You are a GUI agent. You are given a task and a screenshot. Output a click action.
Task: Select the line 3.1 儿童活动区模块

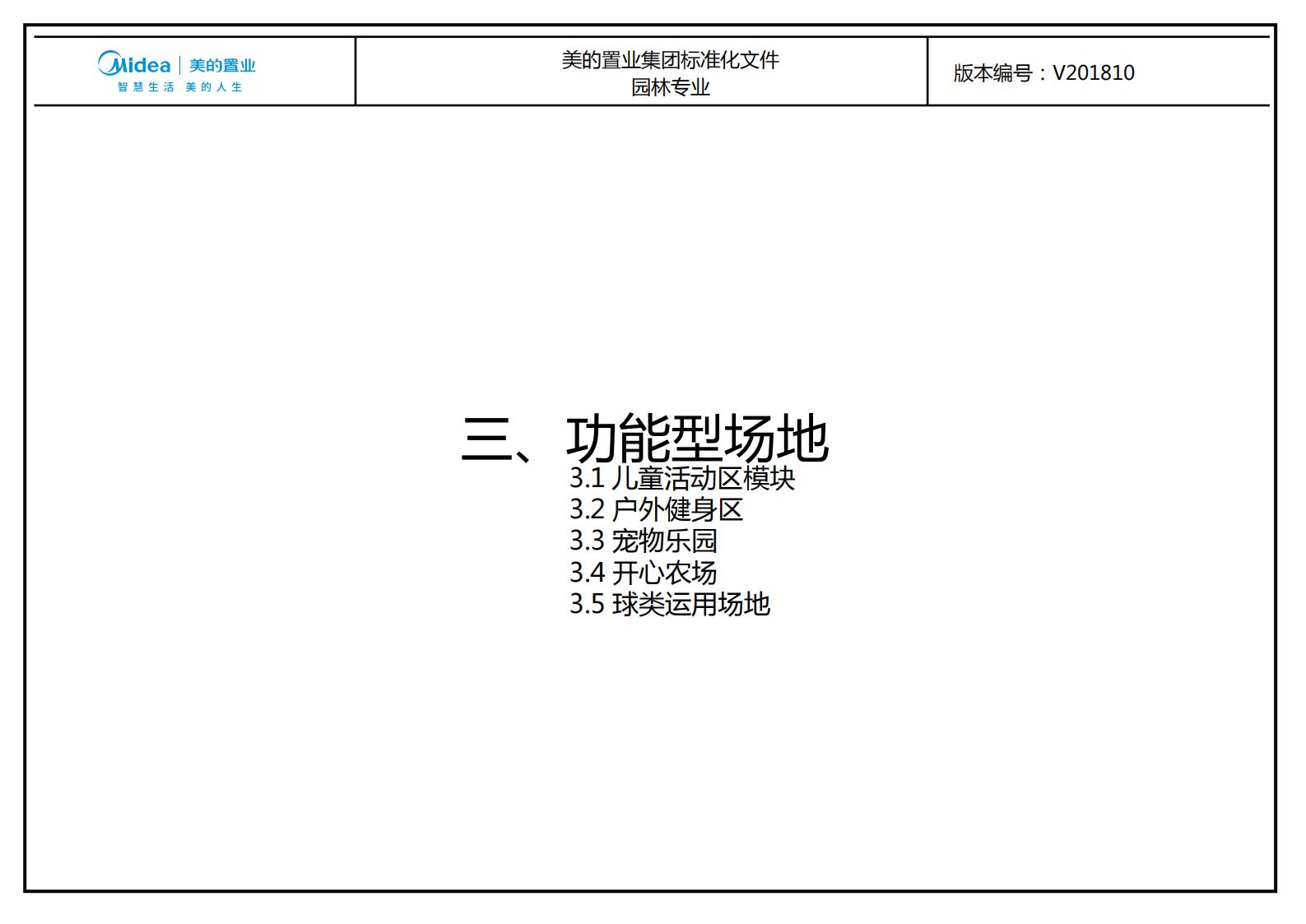pyautogui.click(x=682, y=478)
